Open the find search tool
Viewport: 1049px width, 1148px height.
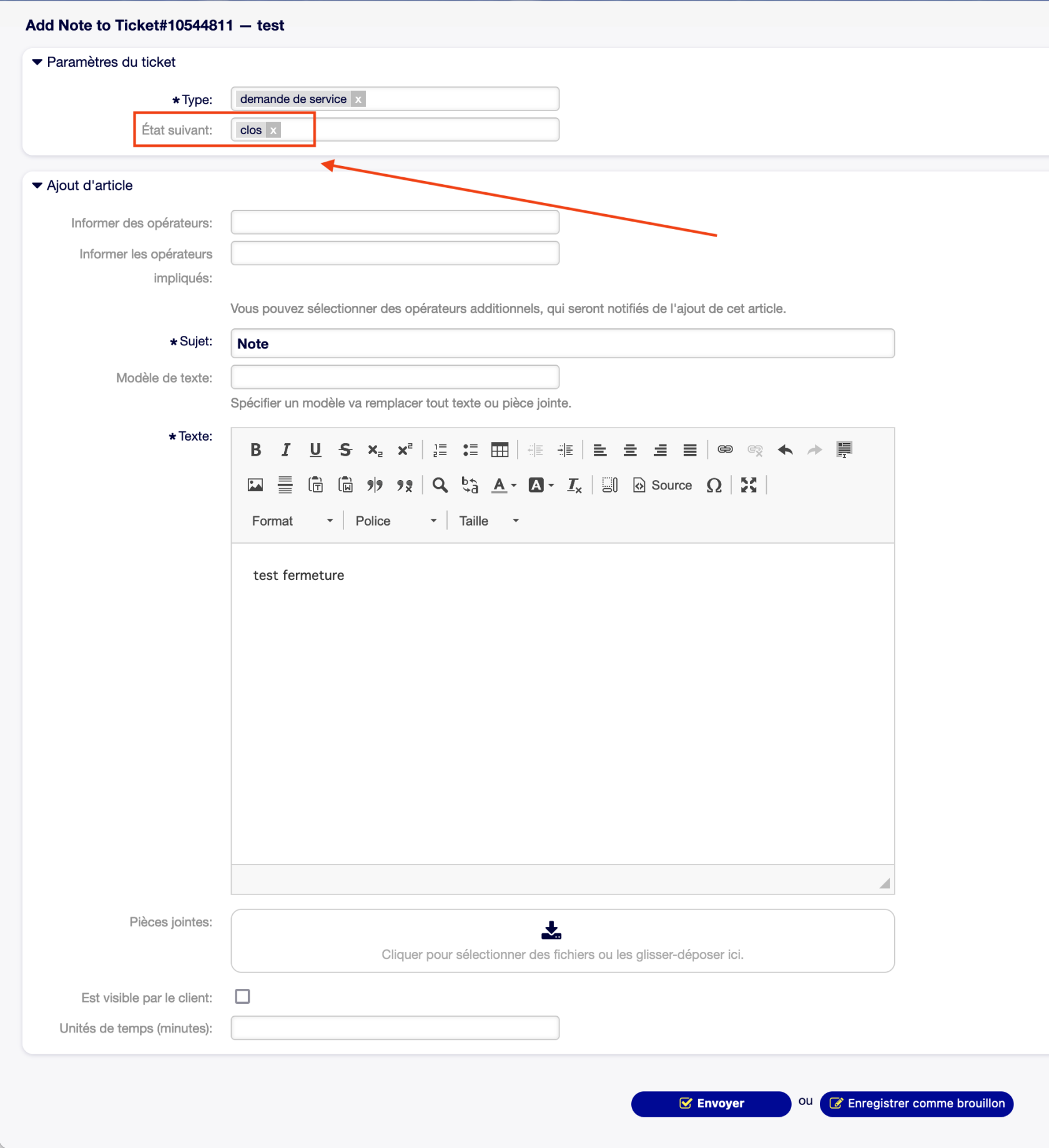440,485
